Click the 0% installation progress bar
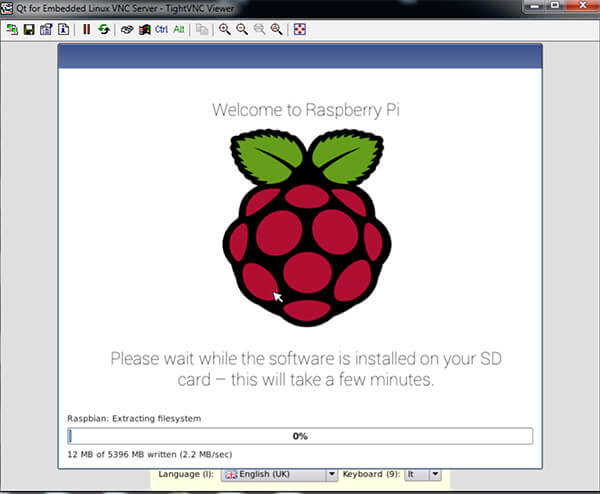The width and height of the screenshot is (600, 494). [x=300, y=436]
